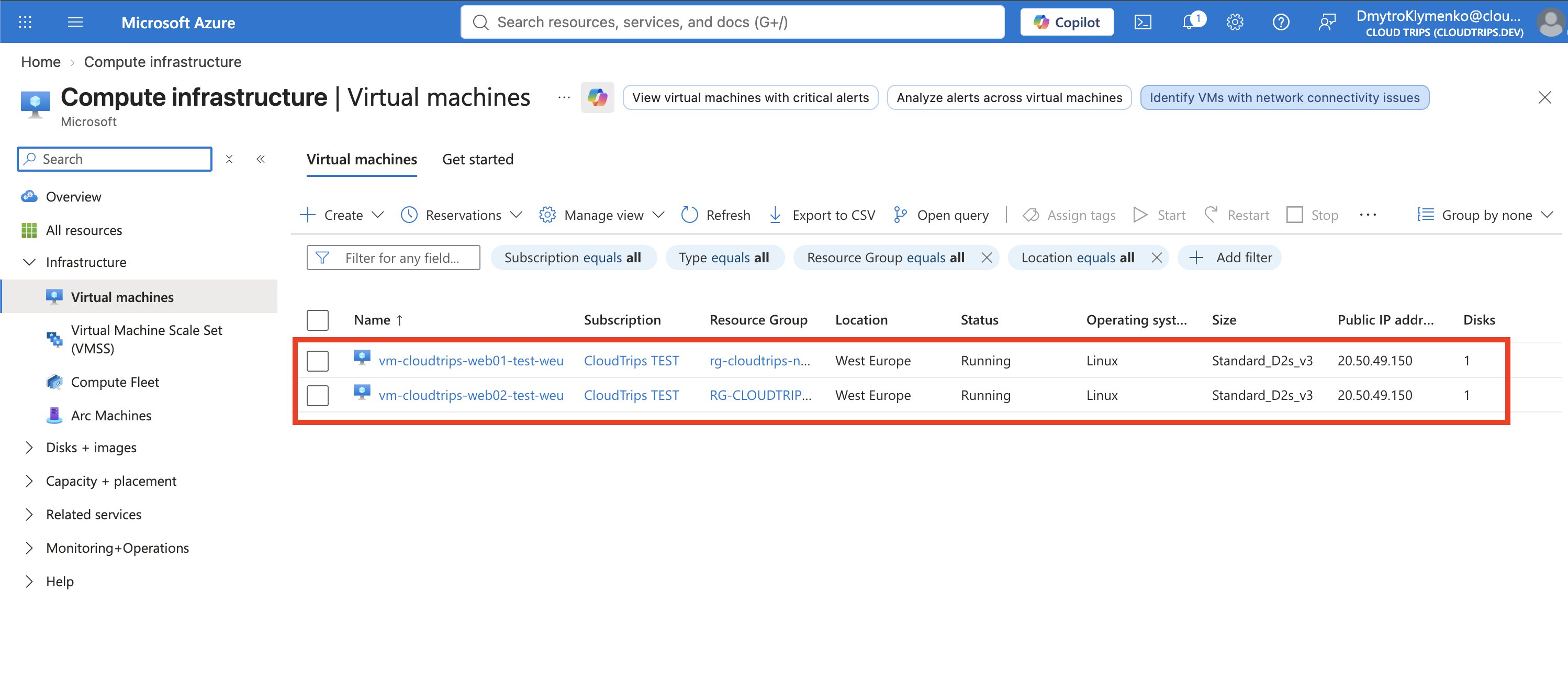Select Virtual Machine Scale Set (VMSS)
This screenshot has height=692, width=1568.
coord(147,339)
